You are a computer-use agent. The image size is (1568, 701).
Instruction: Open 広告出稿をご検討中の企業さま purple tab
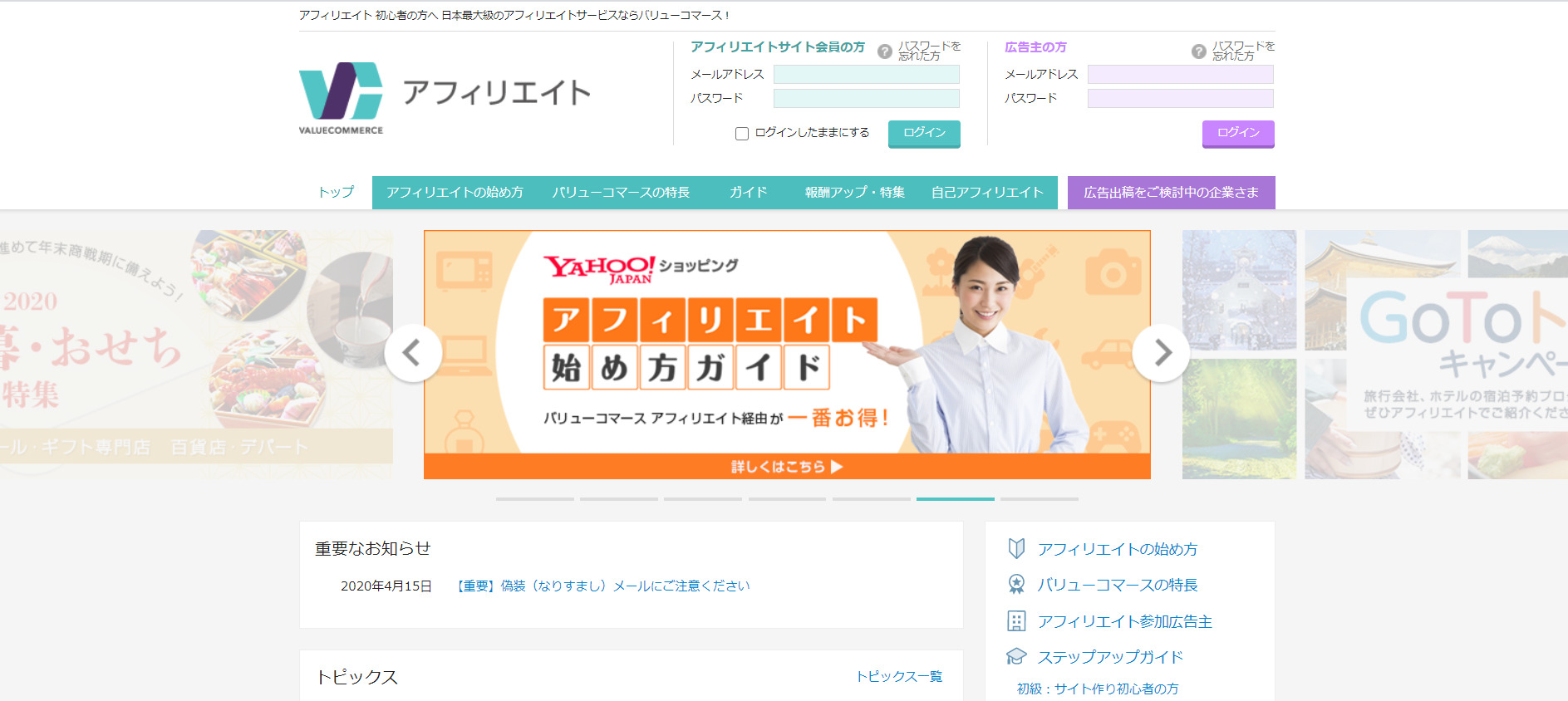1171,192
